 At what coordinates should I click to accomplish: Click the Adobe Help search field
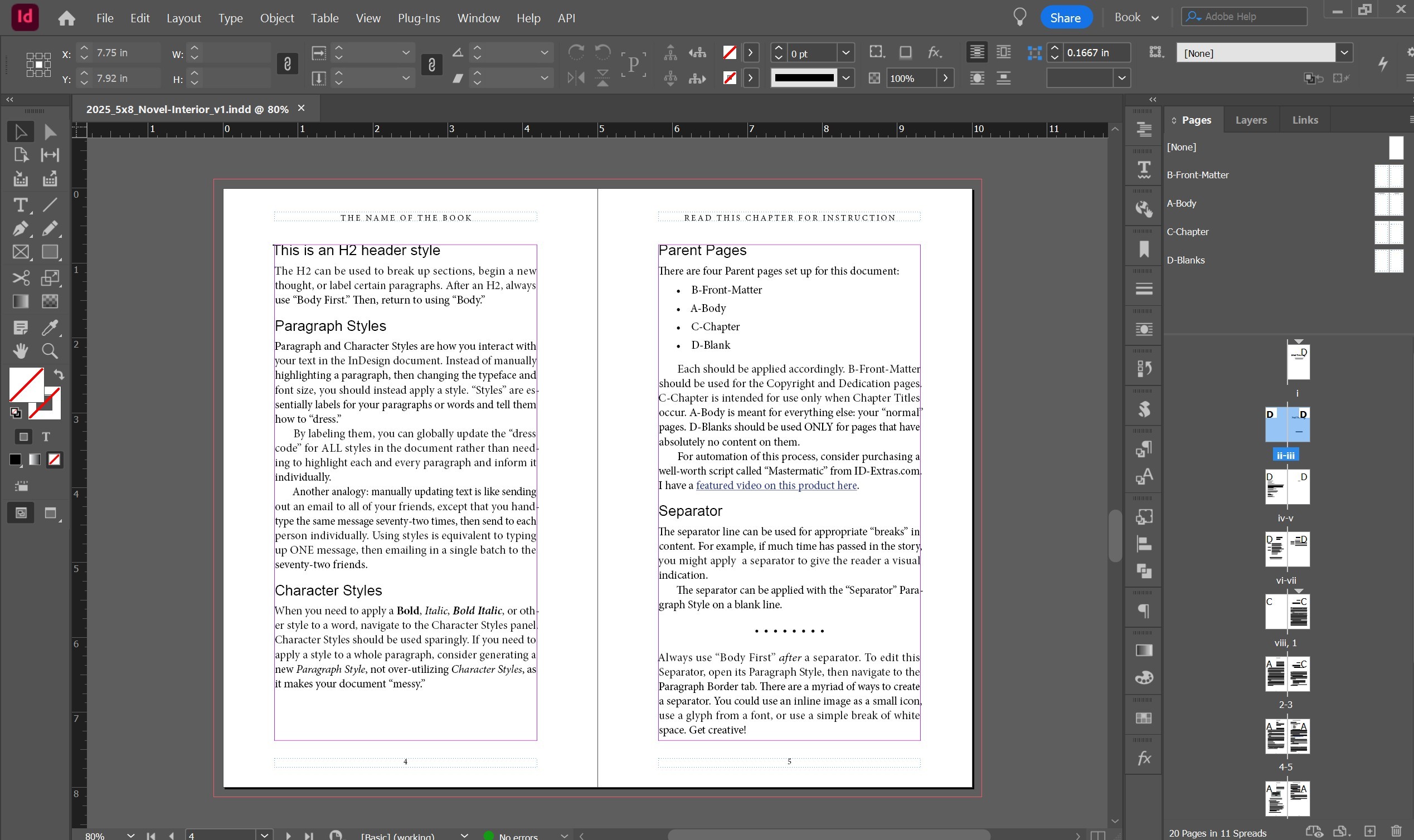tap(1243, 17)
